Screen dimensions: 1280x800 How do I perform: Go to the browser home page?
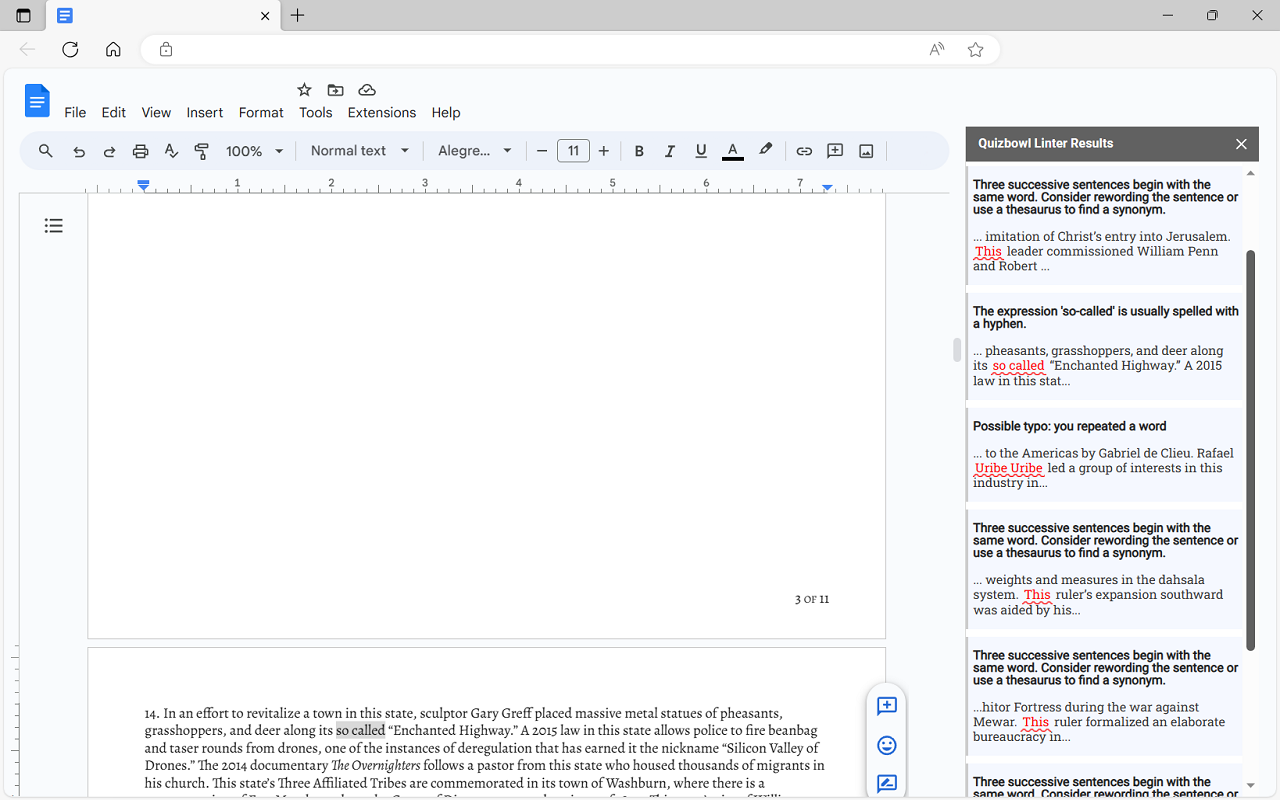tap(113, 50)
